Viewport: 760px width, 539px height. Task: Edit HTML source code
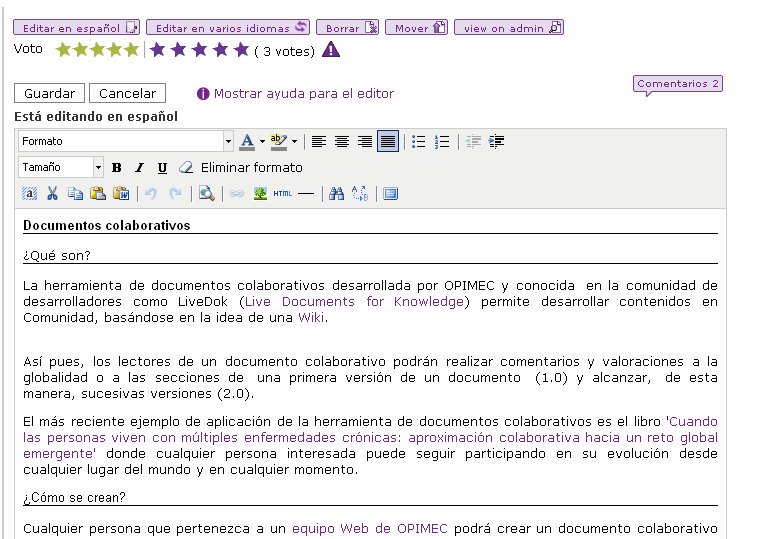(x=282, y=193)
